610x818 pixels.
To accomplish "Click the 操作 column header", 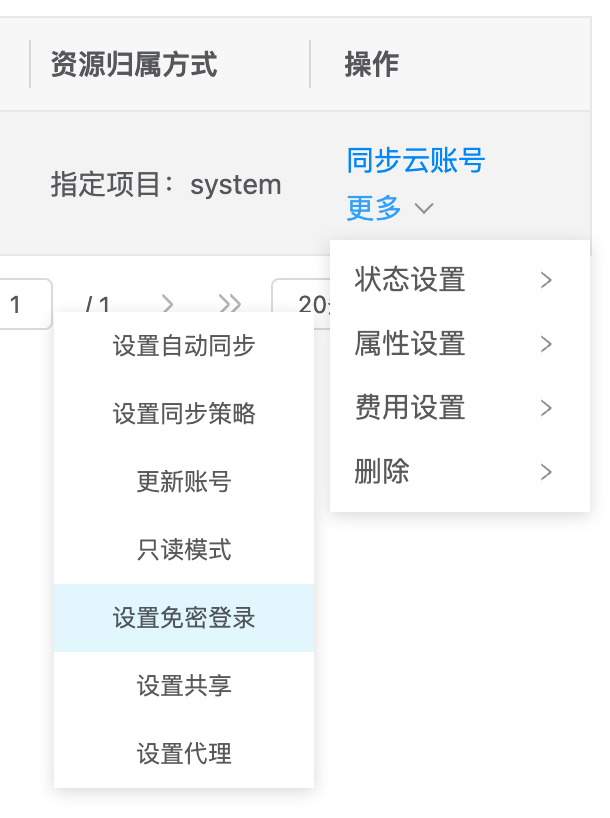I will [x=372, y=65].
